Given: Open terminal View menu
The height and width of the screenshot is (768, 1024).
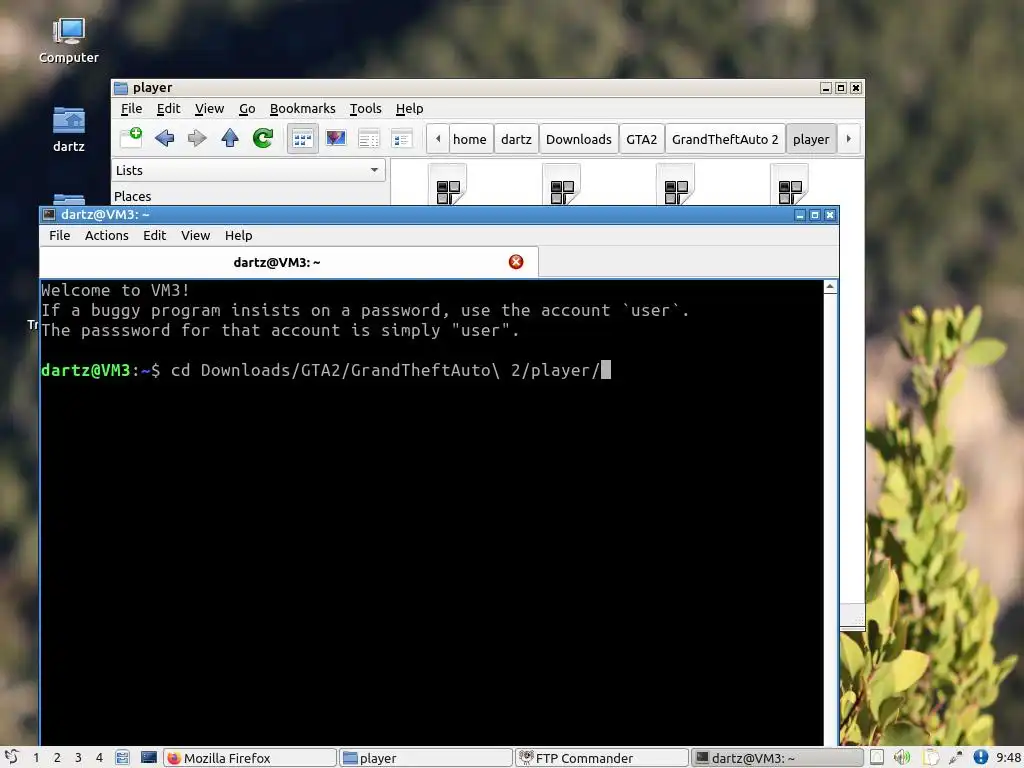Looking at the screenshot, I should point(195,235).
